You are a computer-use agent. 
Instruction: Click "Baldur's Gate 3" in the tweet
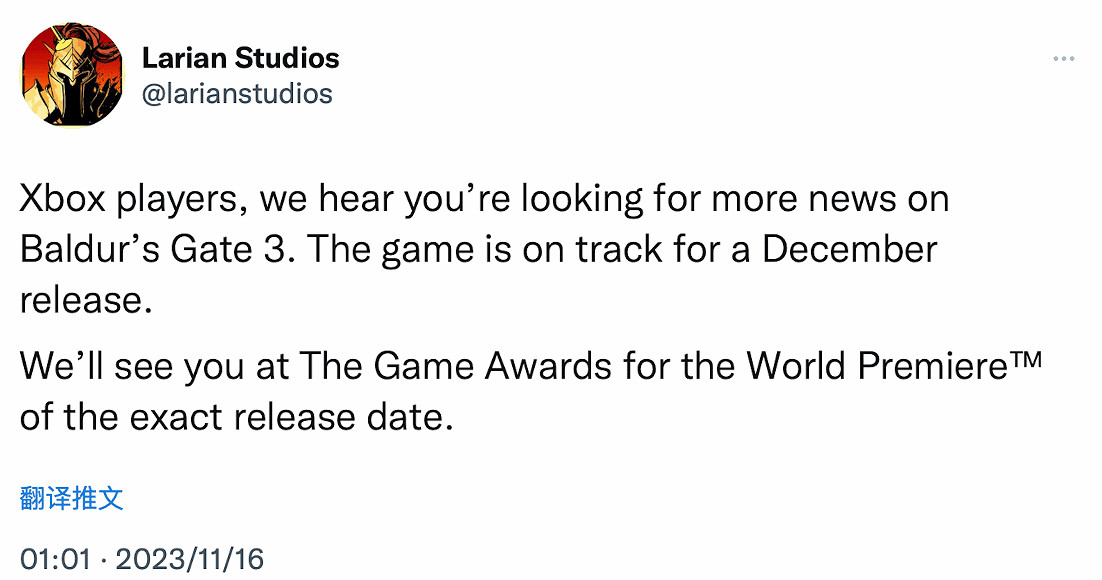[155, 248]
